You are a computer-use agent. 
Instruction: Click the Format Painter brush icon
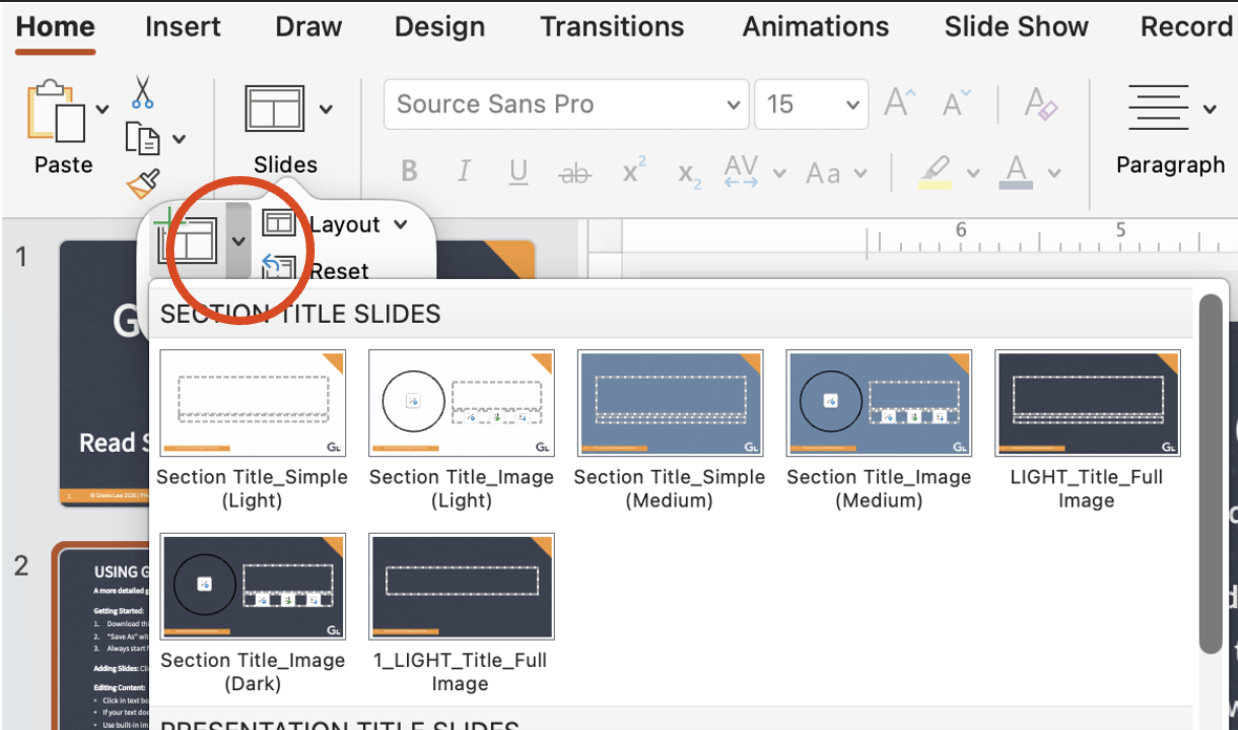tap(143, 184)
